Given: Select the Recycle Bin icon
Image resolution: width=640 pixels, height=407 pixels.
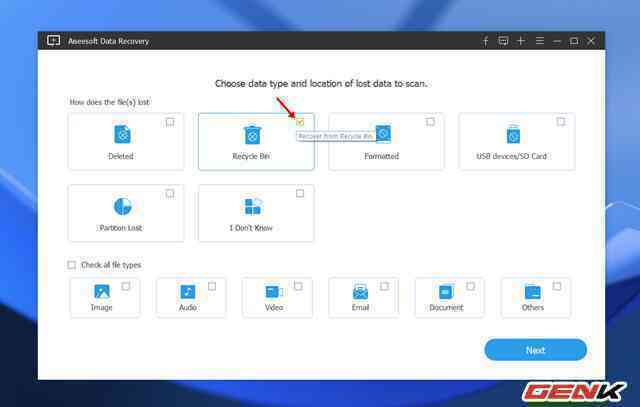Looking at the screenshot, I should [x=252, y=134].
